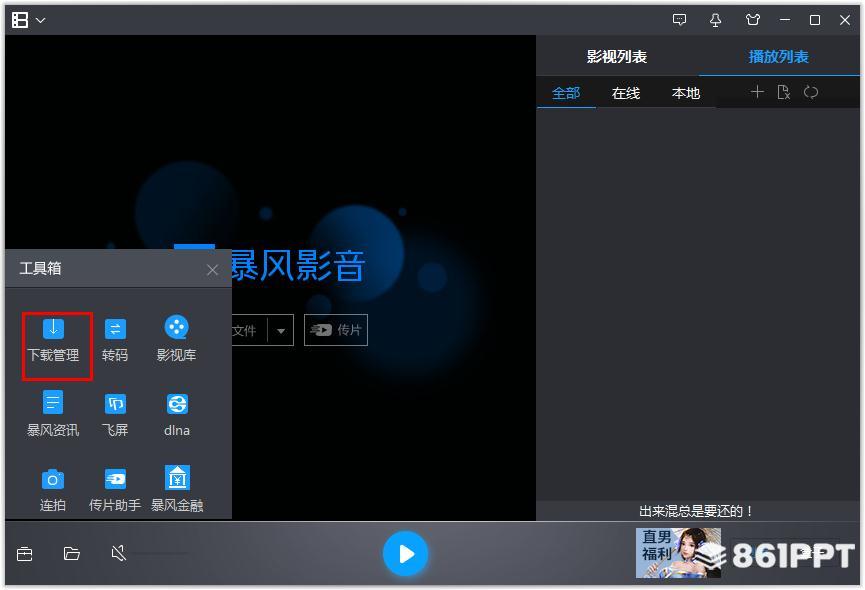The image size is (865, 590).
Task: Maximize the player window
Action: pos(815,20)
